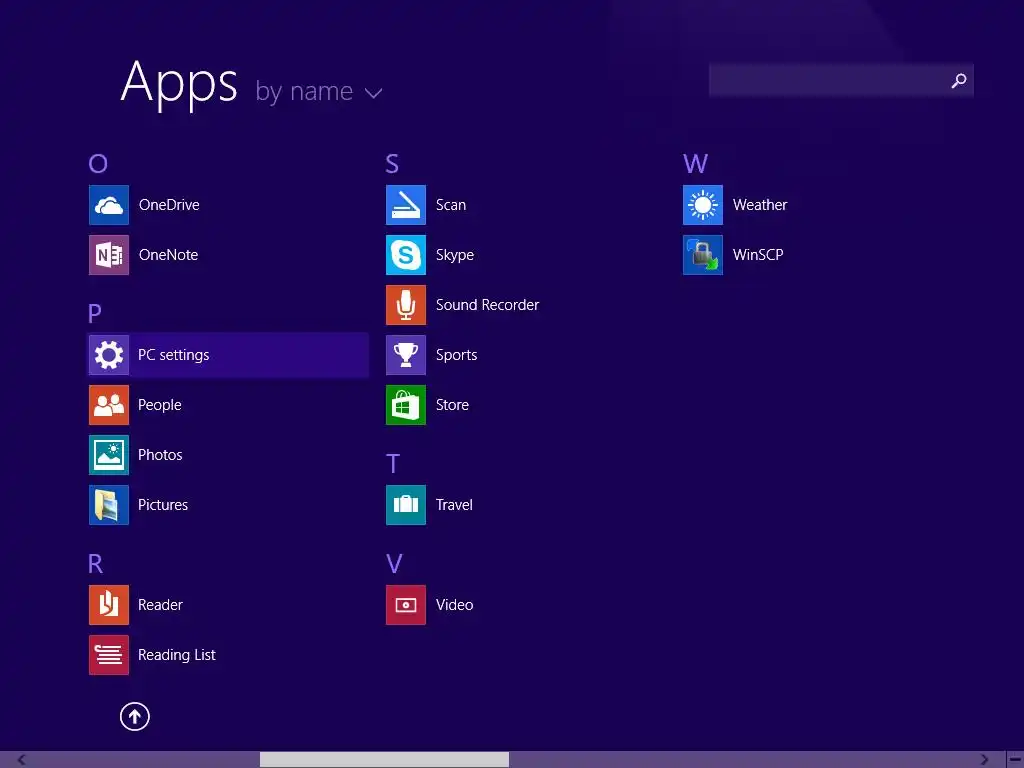Open the Reading List icon
This screenshot has width=1024, height=768.
point(109,654)
